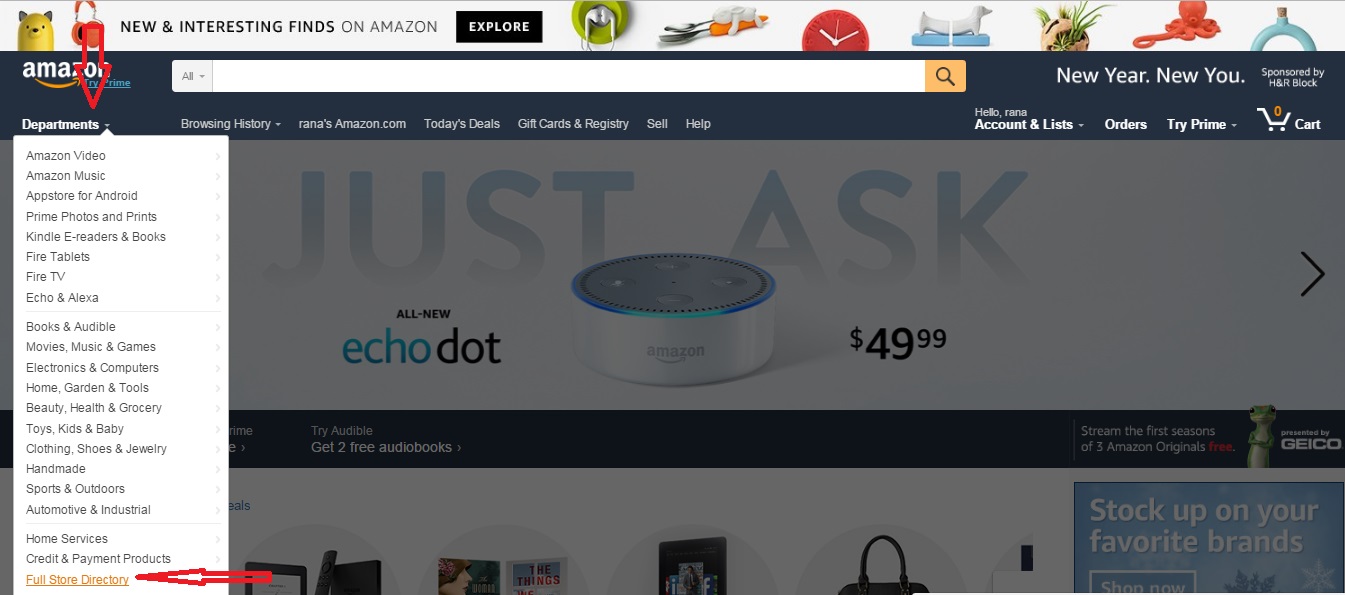Open the shopping cart icon
This screenshot has height=595, width=1345.
click(1289, 119)
